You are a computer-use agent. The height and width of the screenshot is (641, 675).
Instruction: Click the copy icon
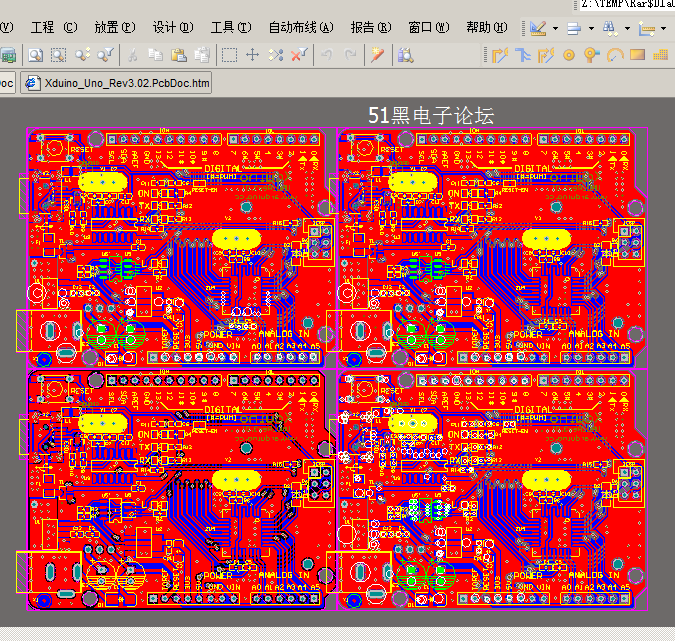[x=155, y=55]
